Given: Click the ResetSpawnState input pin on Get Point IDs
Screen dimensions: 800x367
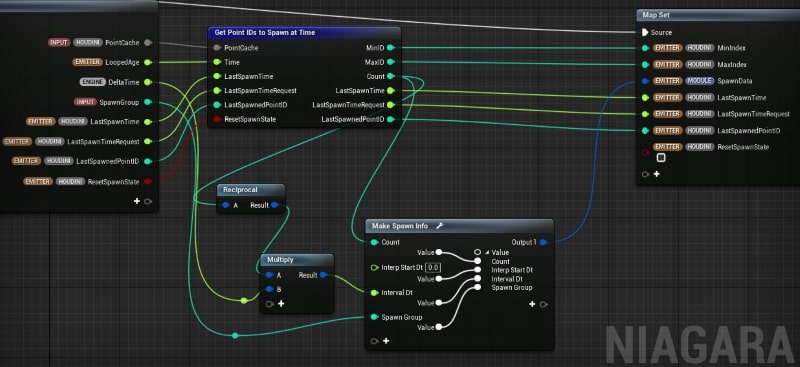Looking at the screenshot, I should click(x=217, y=119).
